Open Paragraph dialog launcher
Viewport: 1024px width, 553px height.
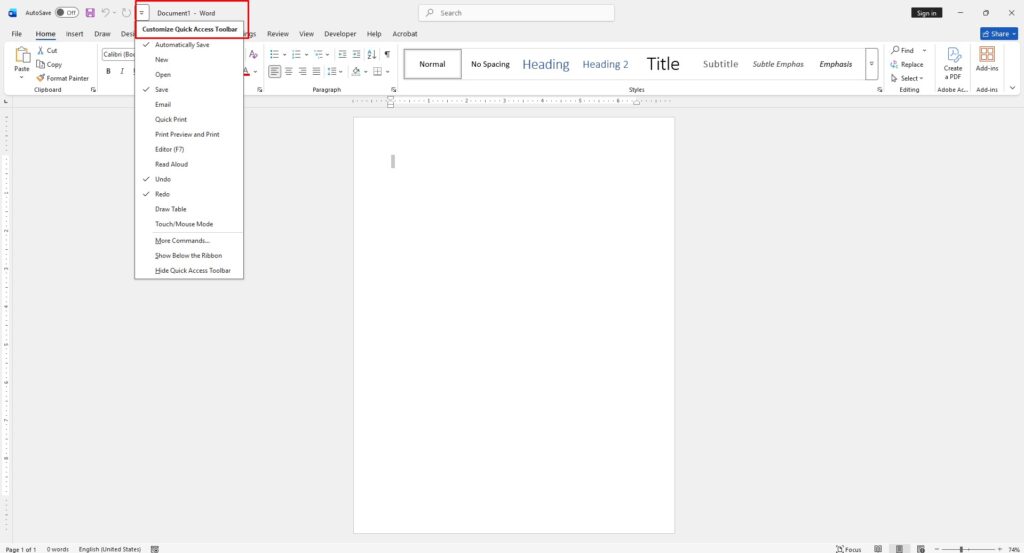coord(393,89)
